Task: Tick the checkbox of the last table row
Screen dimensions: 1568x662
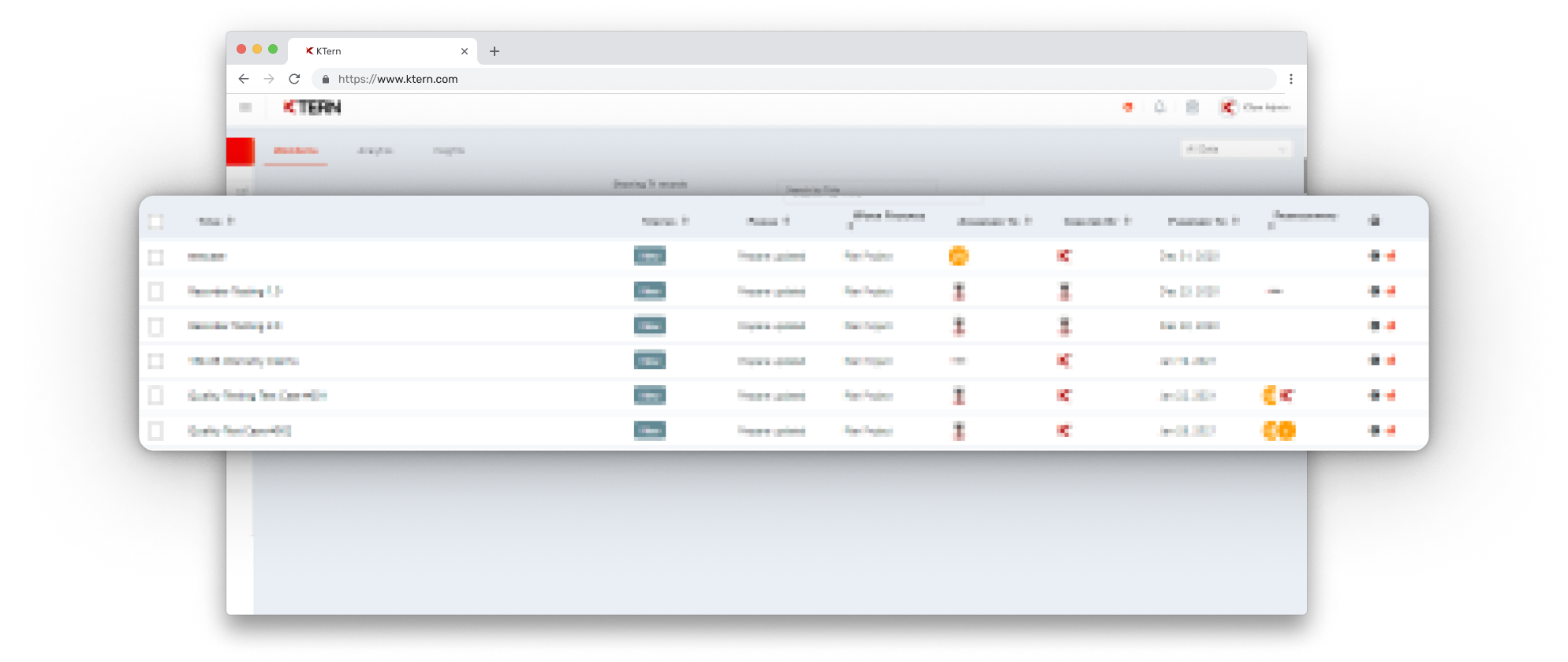Action: 156,431
